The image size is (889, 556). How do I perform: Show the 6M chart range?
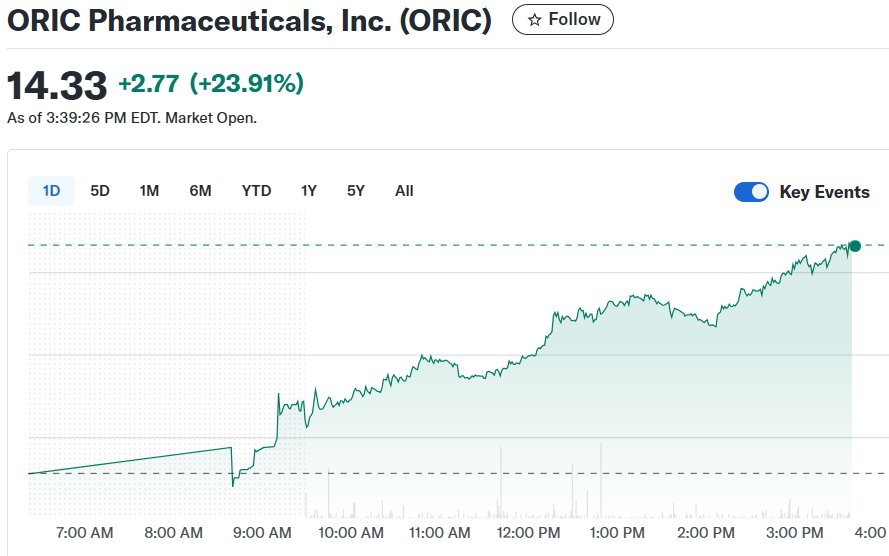pos(200,191)
